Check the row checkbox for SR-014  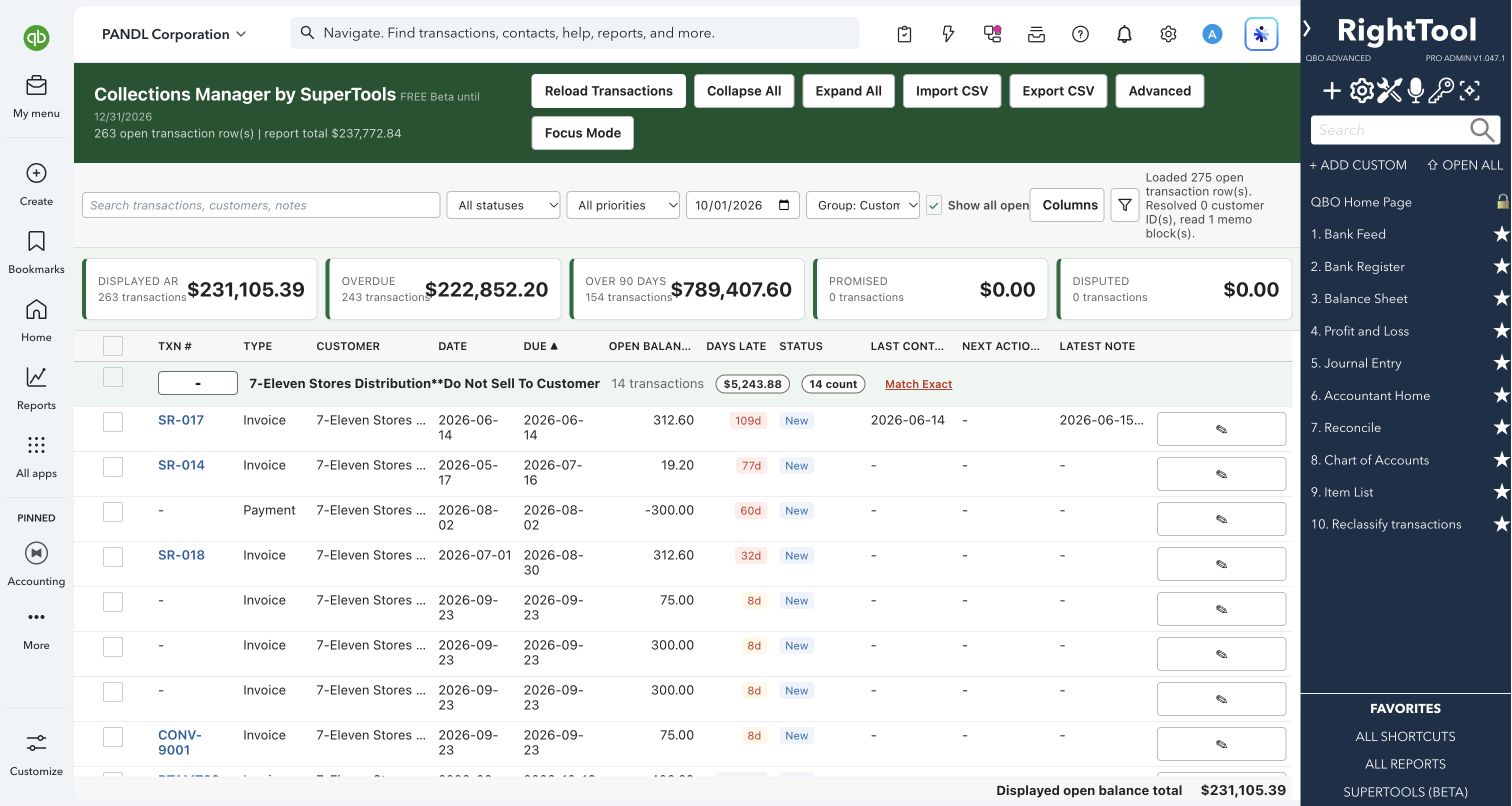coord(113,467)
